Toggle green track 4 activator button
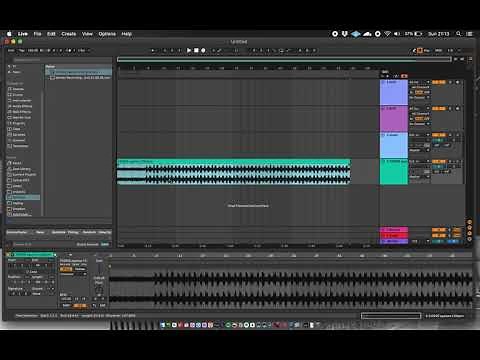This screenshot has height=360, width=480. pyautogui.click(x=439, y=161)
